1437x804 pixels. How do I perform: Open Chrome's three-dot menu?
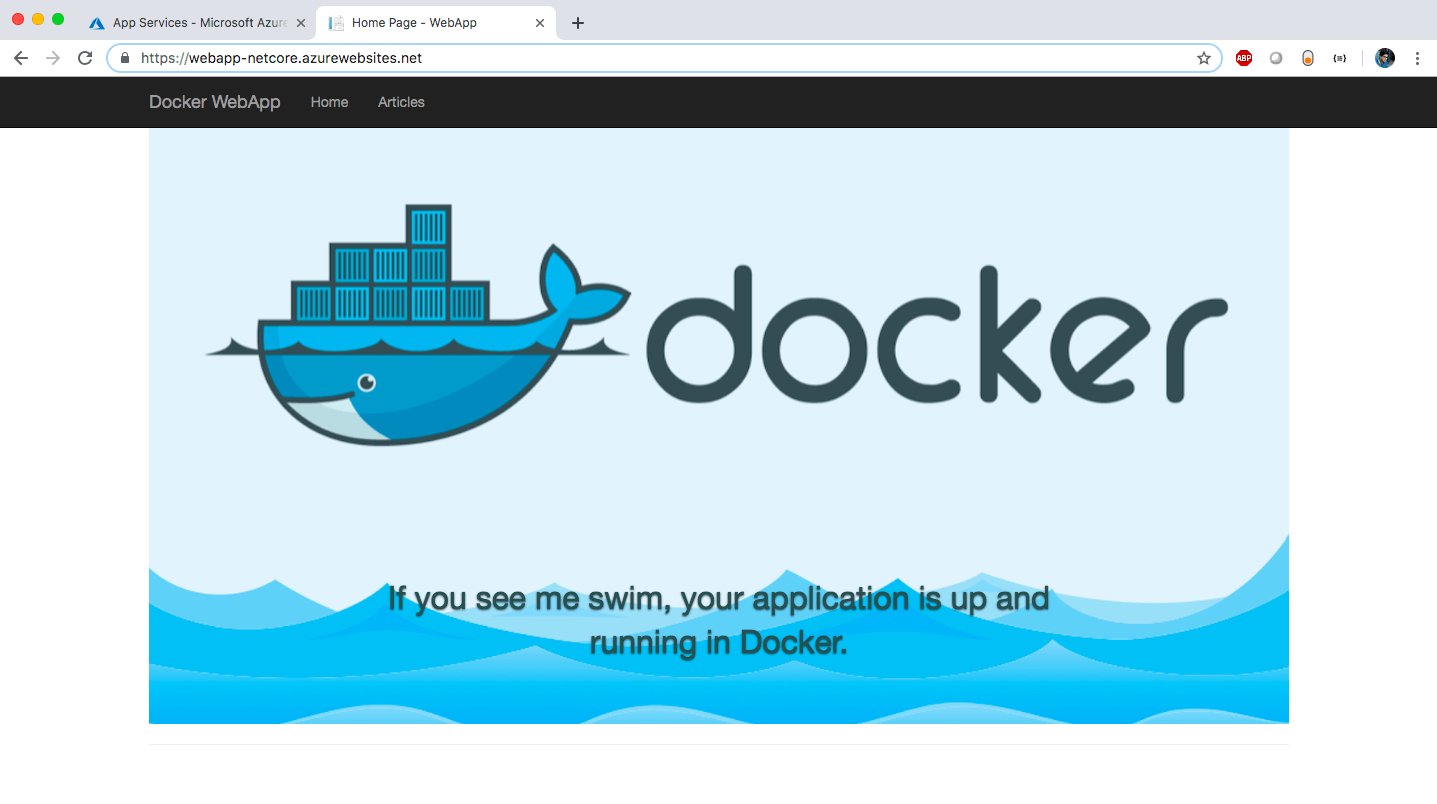click(1417, 58)
